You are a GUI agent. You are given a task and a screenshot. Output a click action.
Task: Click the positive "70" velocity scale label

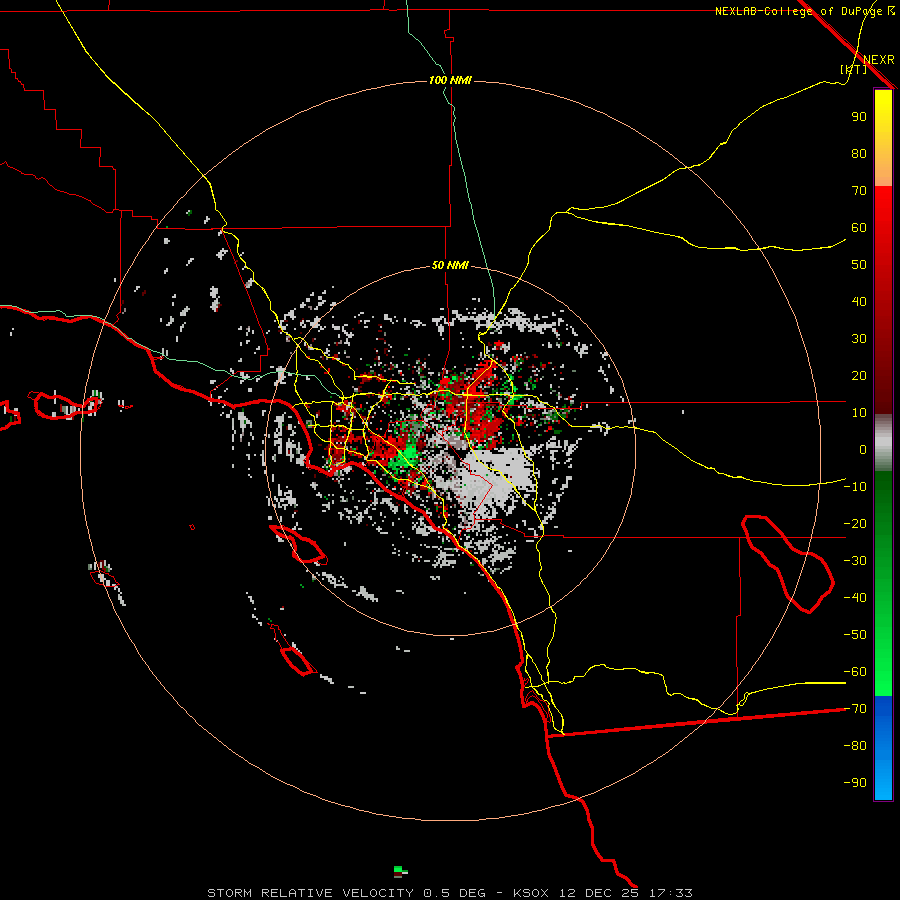pos(859,191)
